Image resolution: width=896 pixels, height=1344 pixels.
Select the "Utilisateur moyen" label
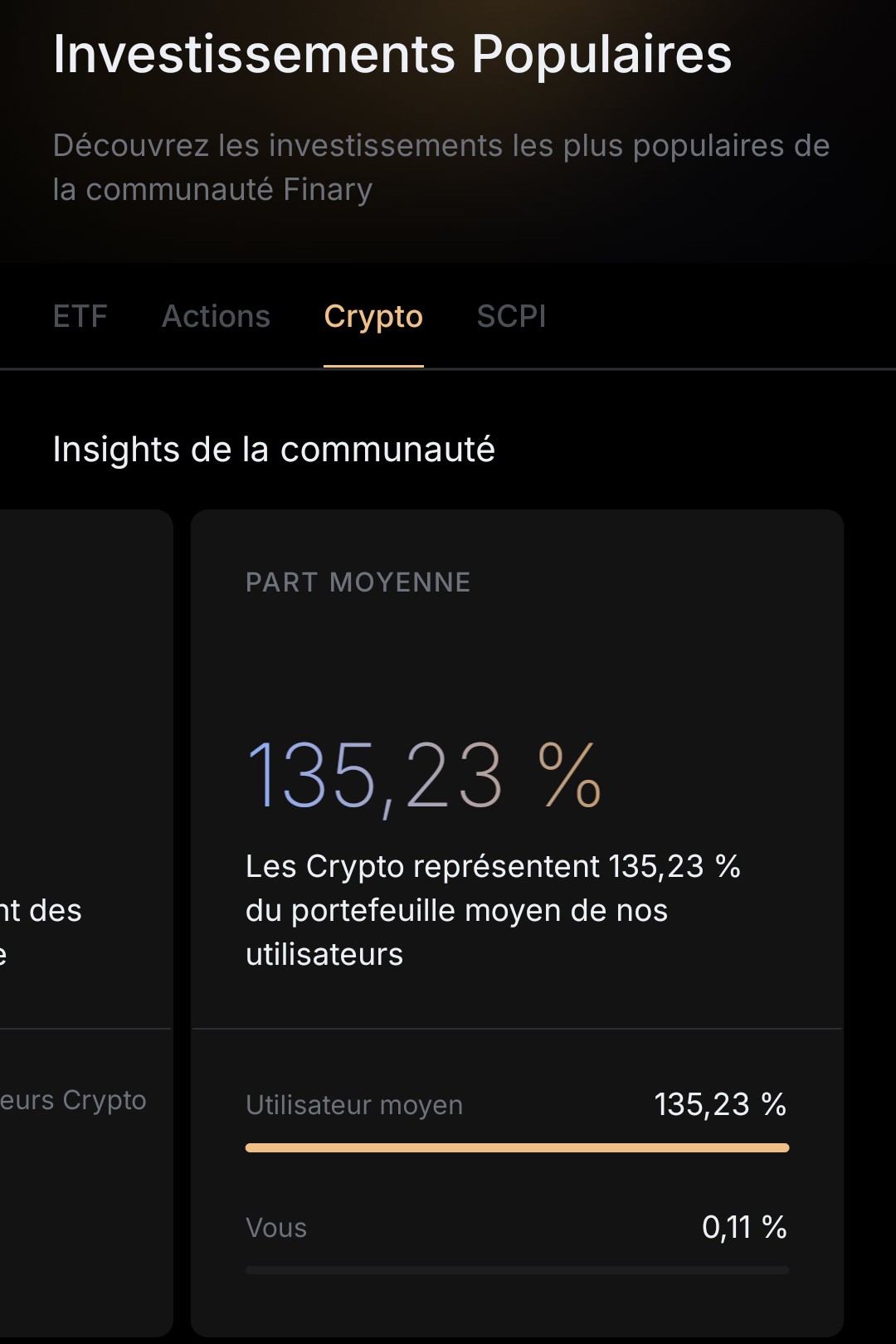353,1104
